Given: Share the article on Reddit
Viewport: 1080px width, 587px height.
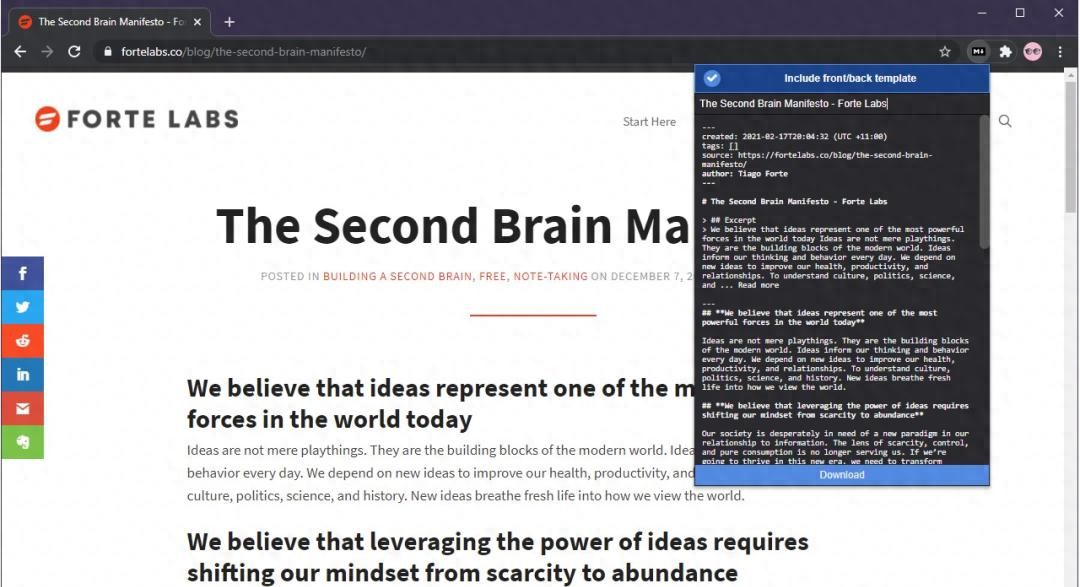Looking at the screenshot, I should click(x=23, y=341).
